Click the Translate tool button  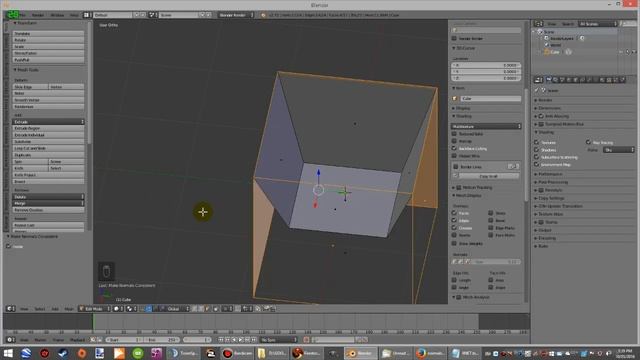(x=49, y=33)
